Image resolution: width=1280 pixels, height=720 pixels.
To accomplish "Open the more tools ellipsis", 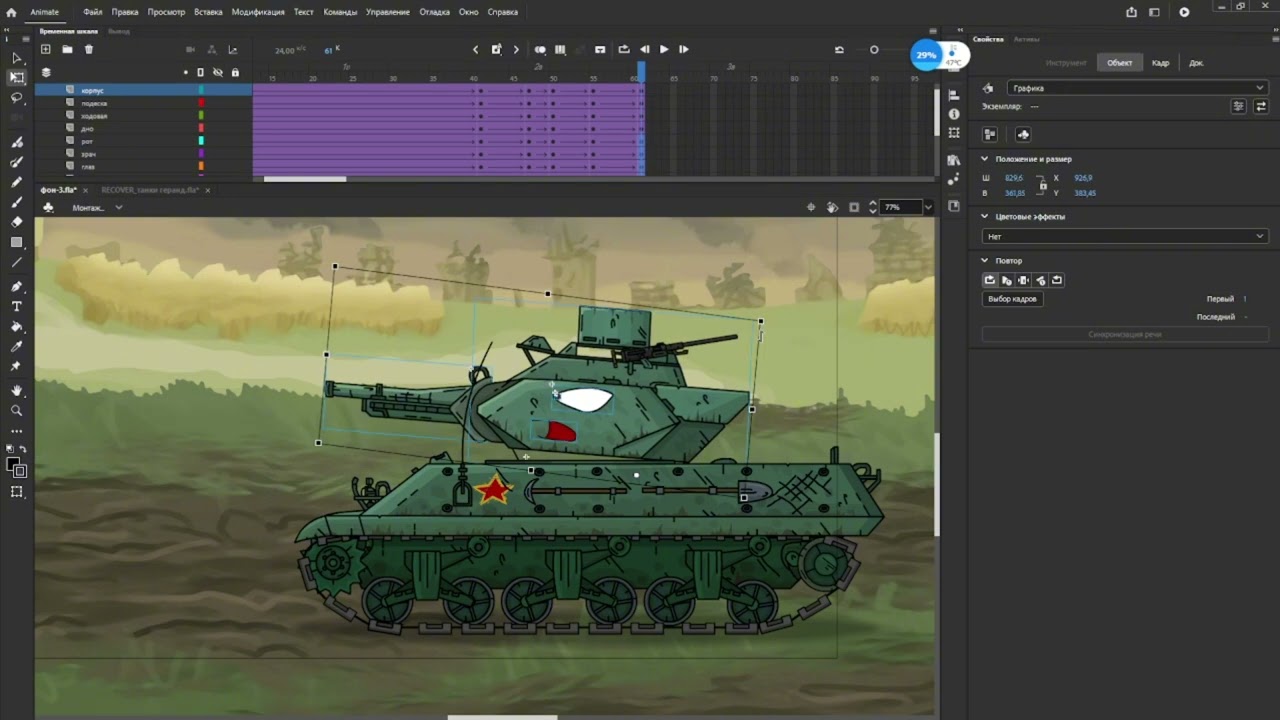I will (17, 431).
